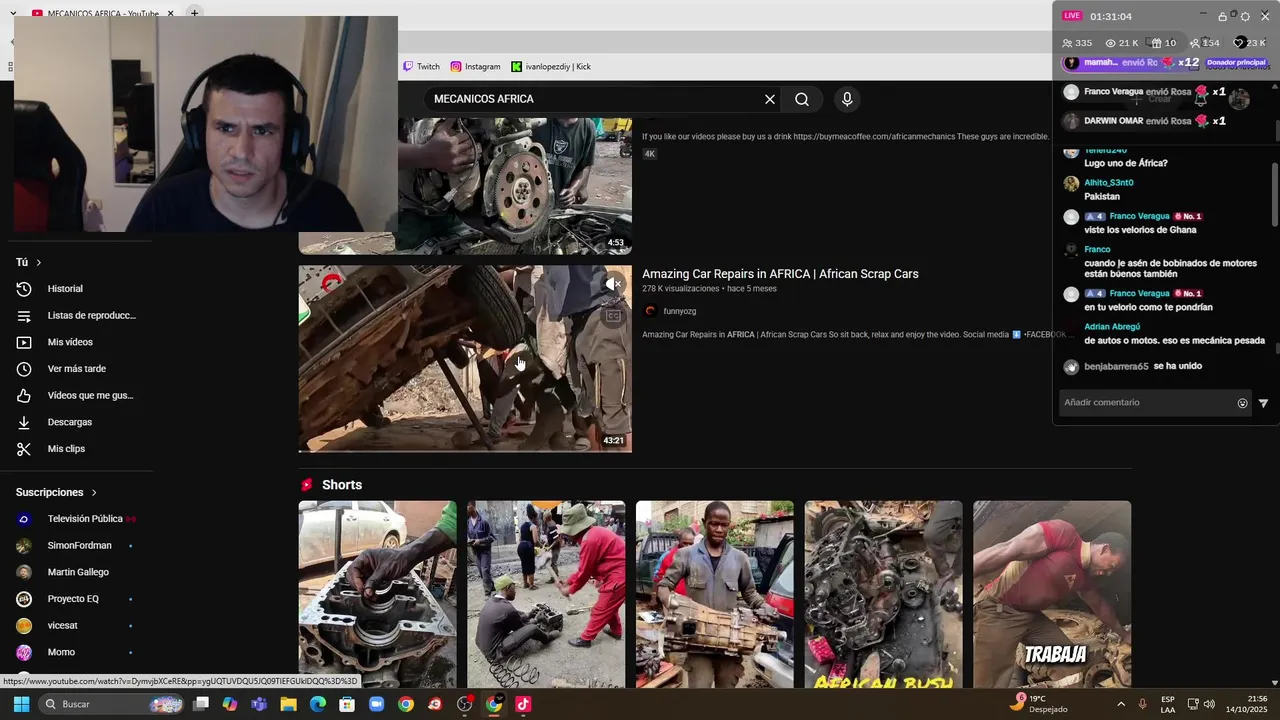This screenshot has height=720, width=1280.
Task: Open the Twitch bookmark
Action: (421, 67)
